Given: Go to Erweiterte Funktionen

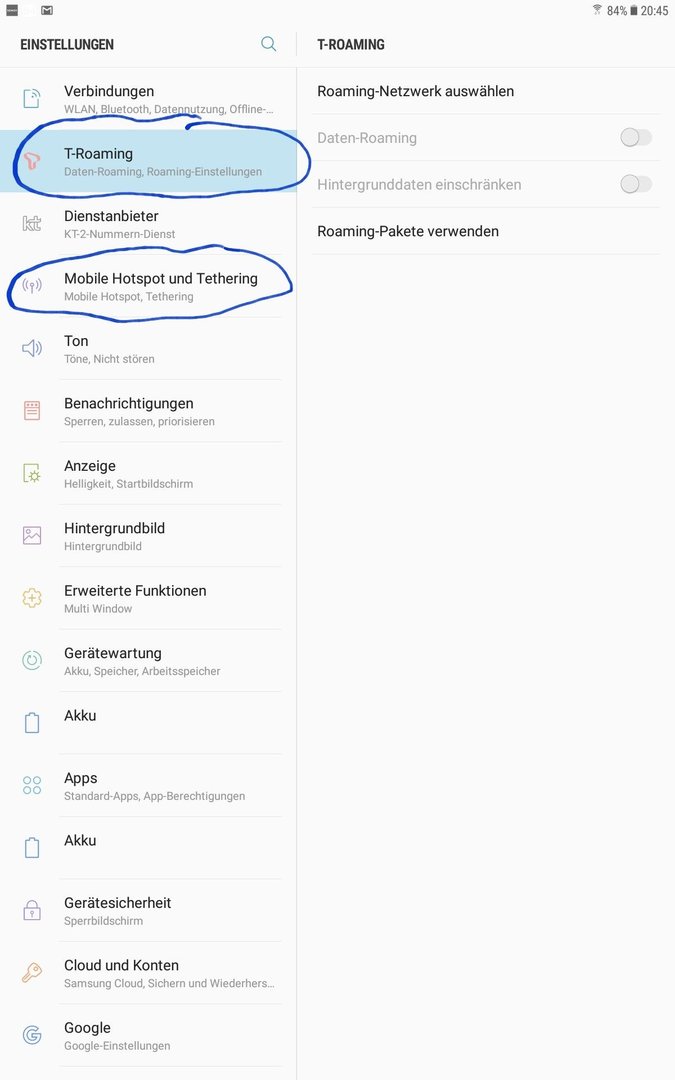Looking at the screenshot, I should (x=148, y=599).
